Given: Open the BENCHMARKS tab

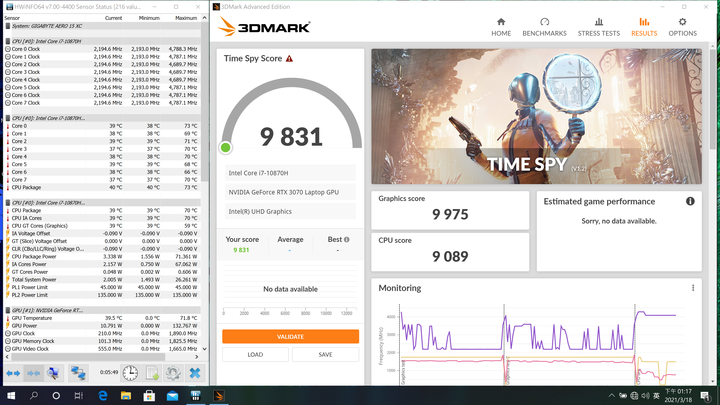Looking at the screenshot, I should click(x=545, y=27).
